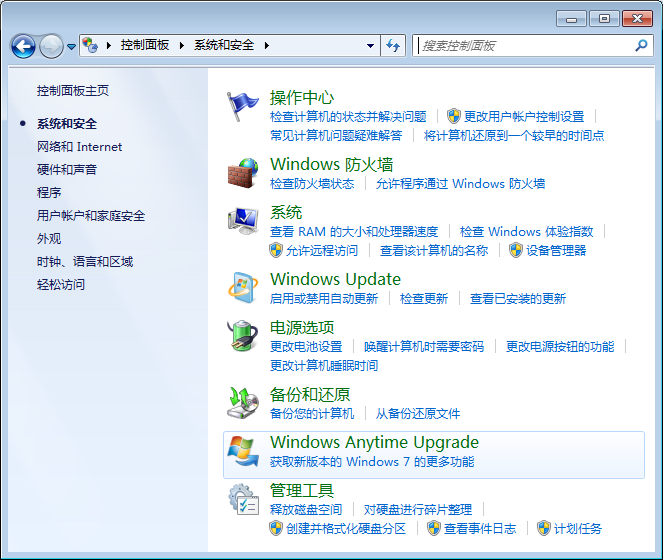This screenshot has height=560, width=663.
Task: Open 轻松访问 category in sidebar
Action: point(61,284)
